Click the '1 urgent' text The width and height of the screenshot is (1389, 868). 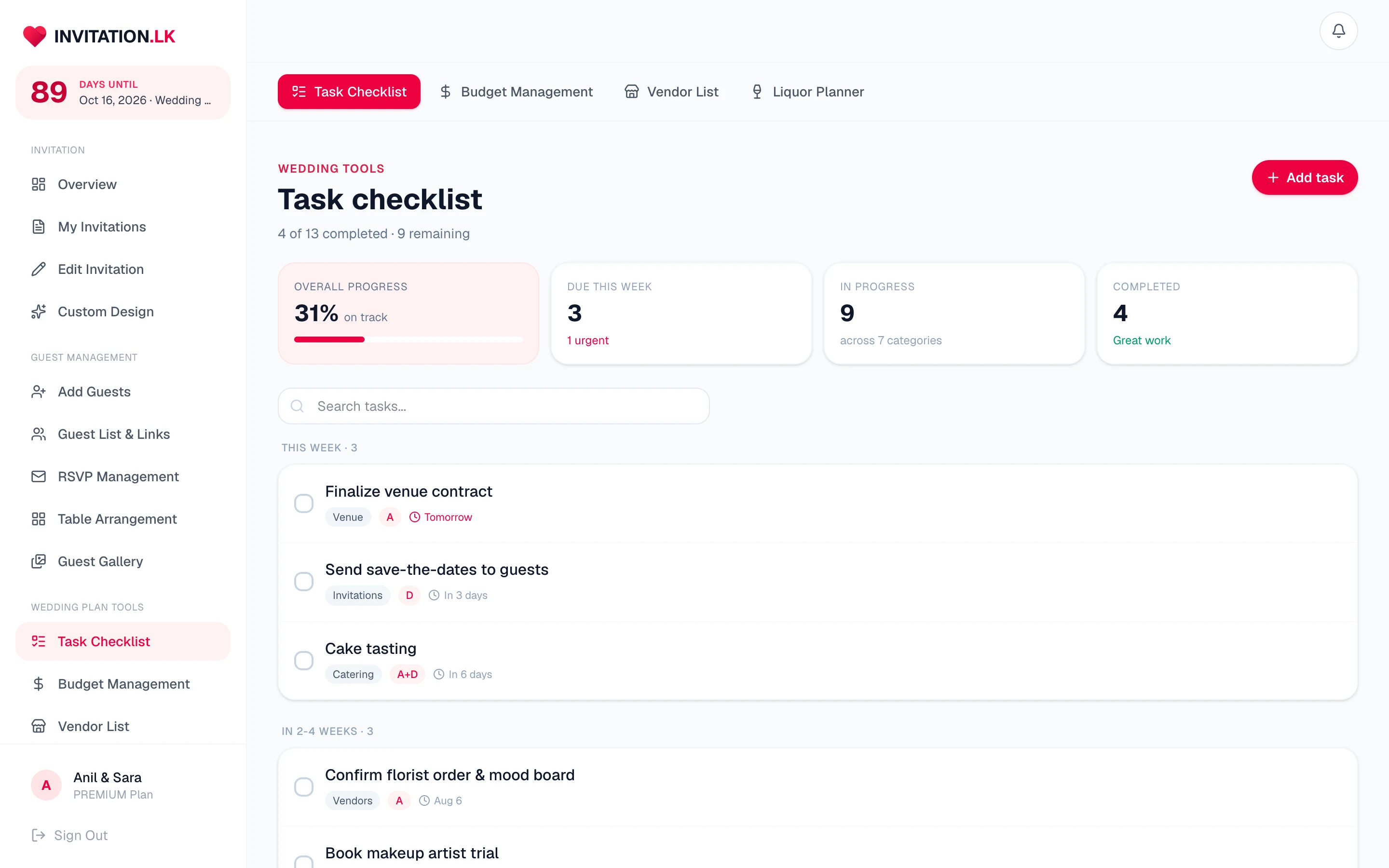click(x=588, y=340)
